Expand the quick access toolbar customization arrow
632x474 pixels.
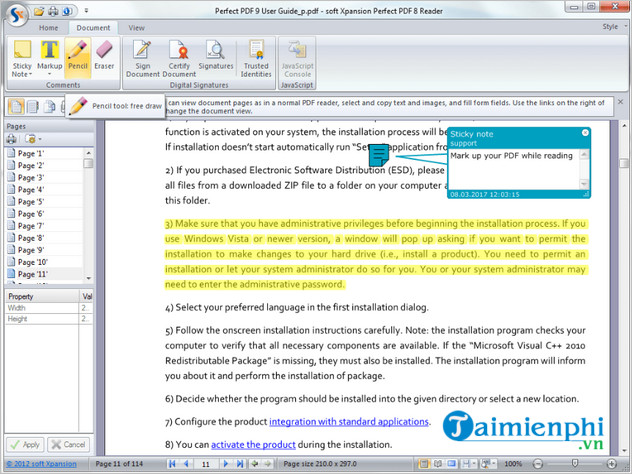point(86,11)
